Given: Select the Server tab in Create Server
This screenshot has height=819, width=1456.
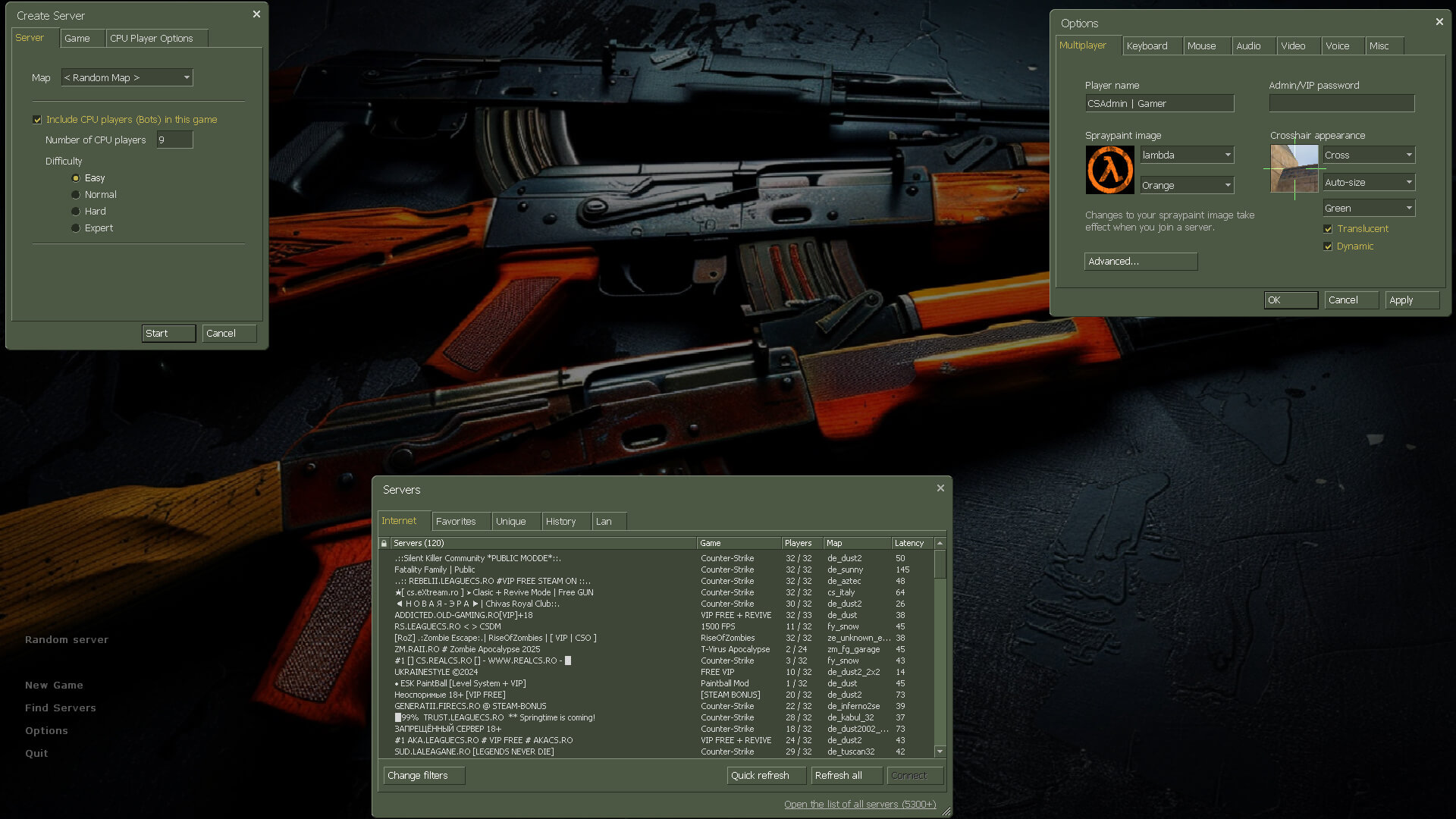Looking at the screenshot, I should click(35, 37).
